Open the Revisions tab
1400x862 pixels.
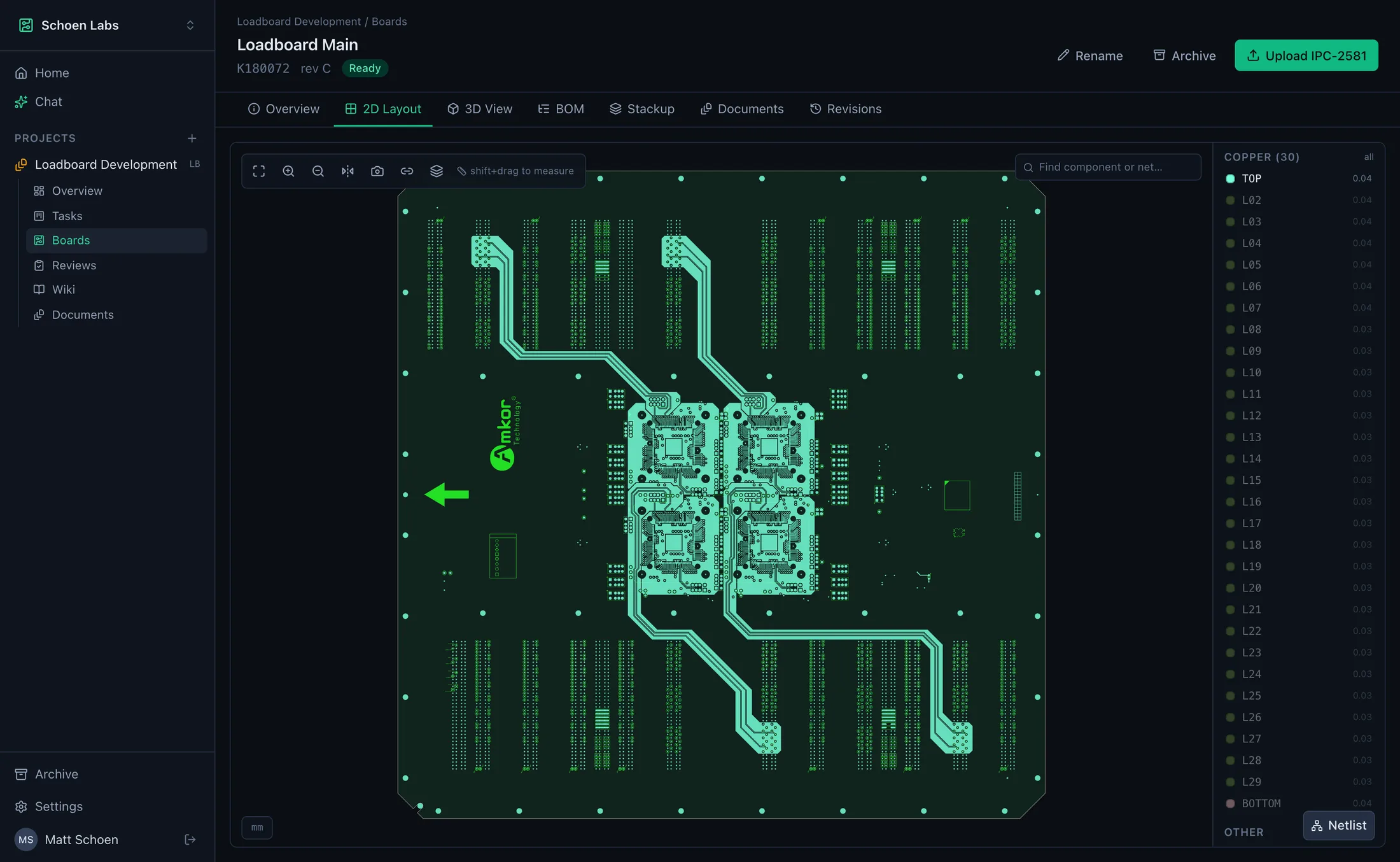tap(846, 109)
